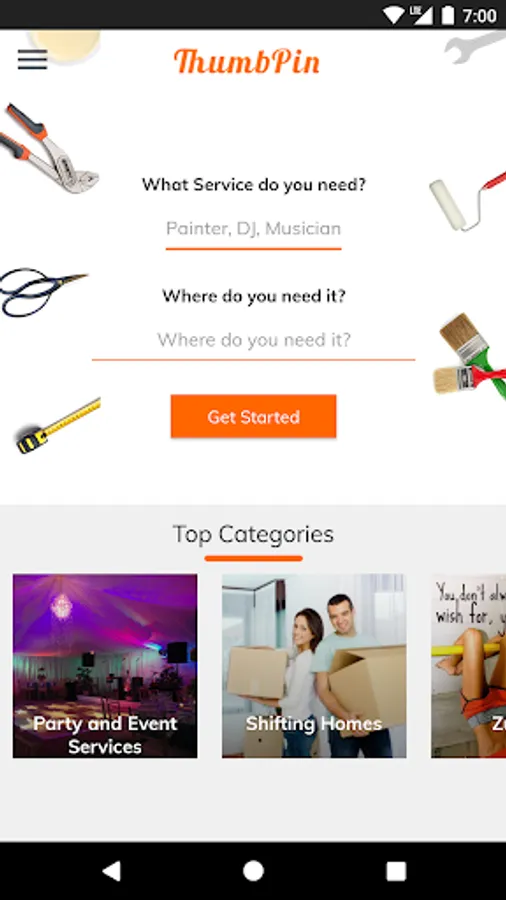Go back with Android back button

[x=112, y=871]
